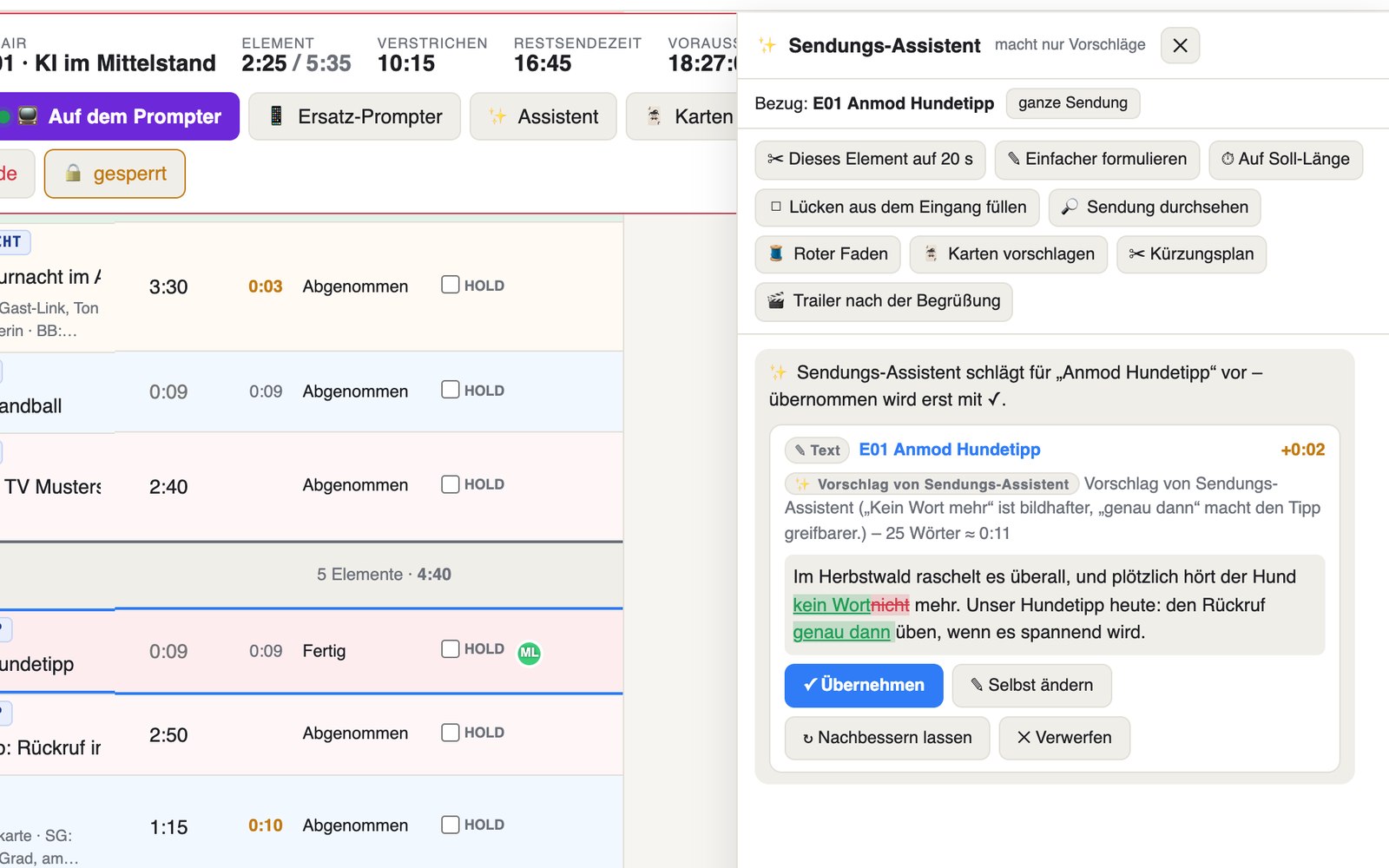This screenshot has height=868, width=1389.
Task: Open the E01 Anmod Hundetipp link
Action: point(950,450)
